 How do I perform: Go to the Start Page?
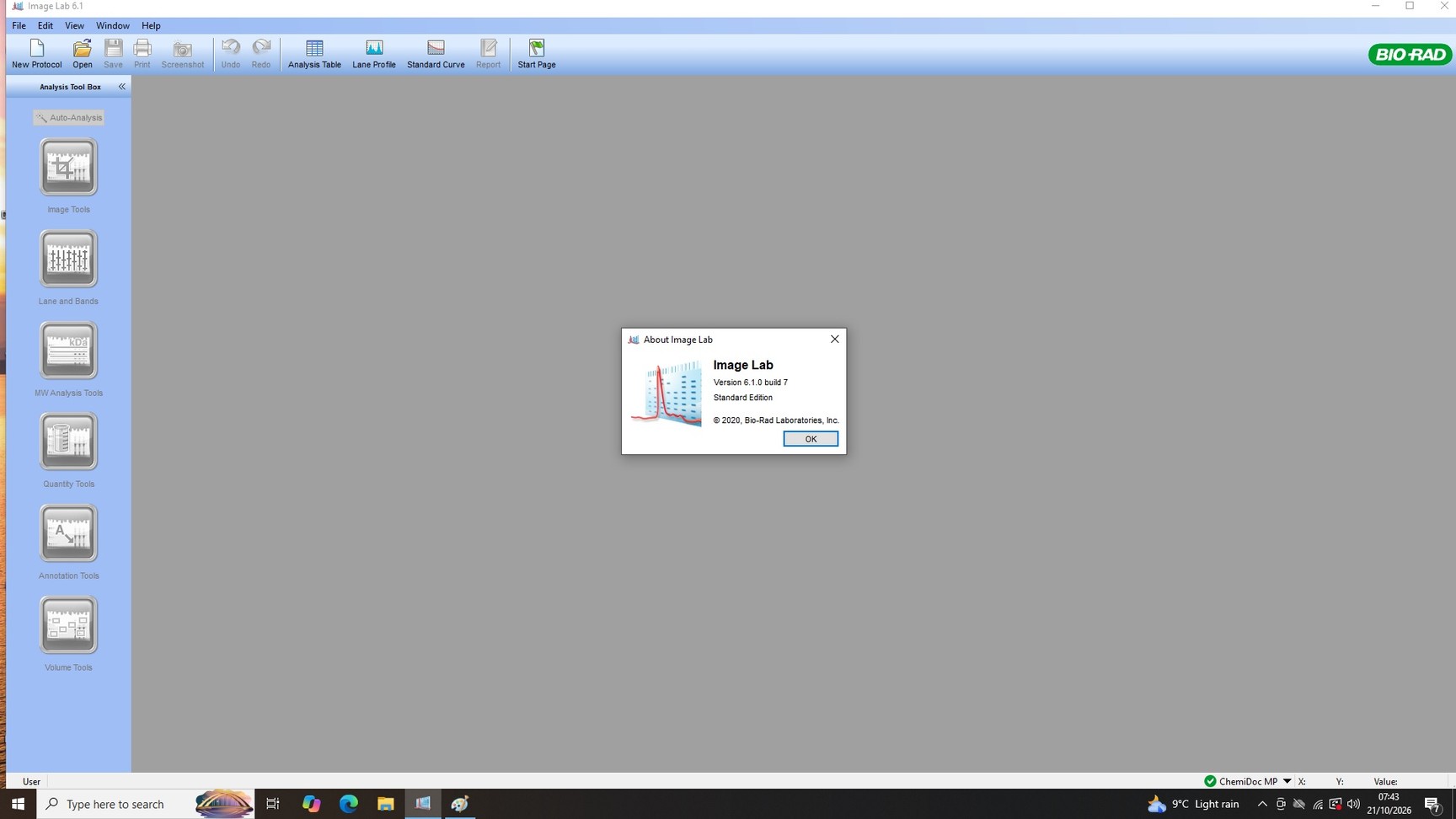[x=537, y=54]
